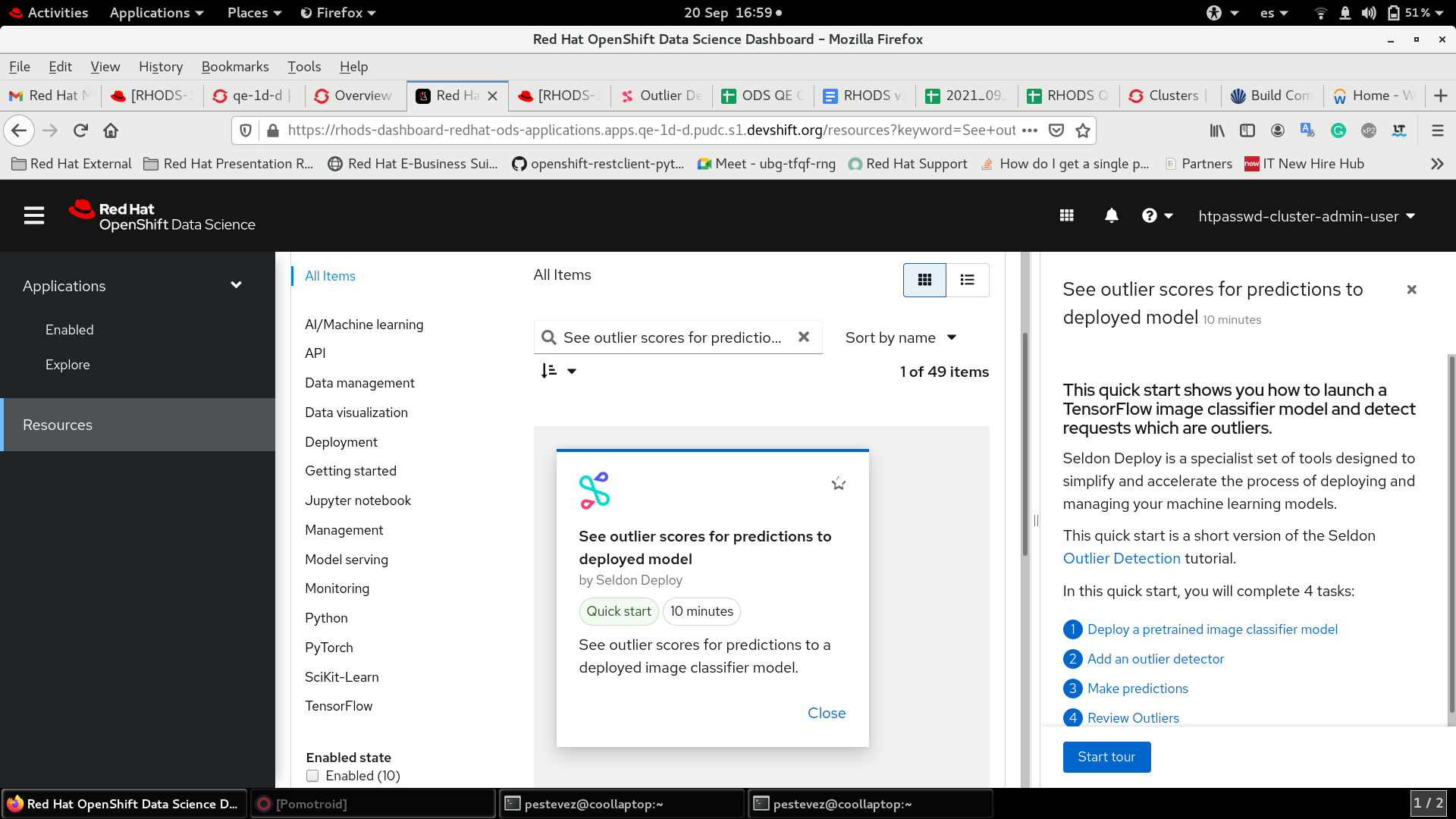Expand the htpasswd-cluster-admin-user menu

1306,216
